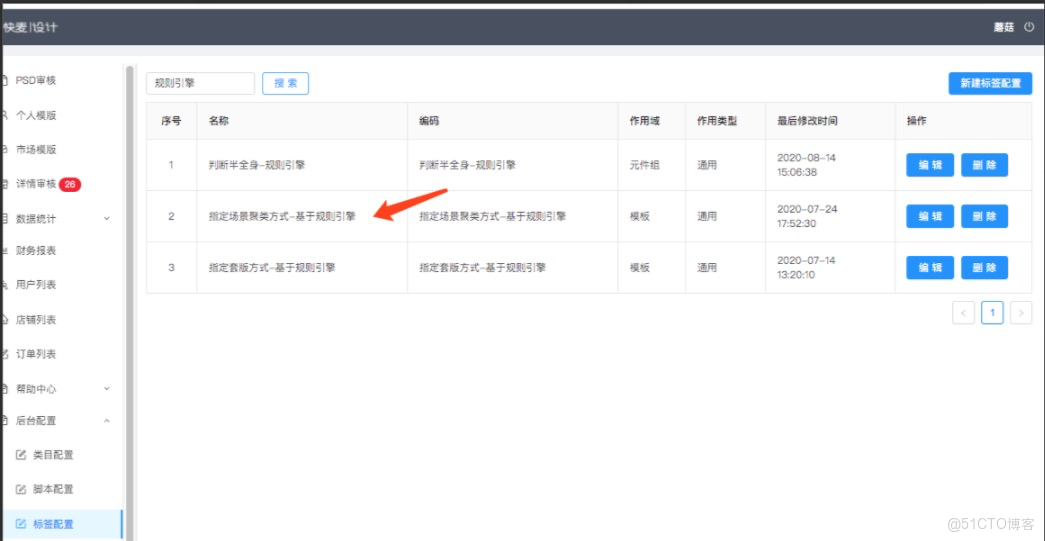Click timestamp 2020-08-14 15:06:38
Screen dimensions: 1045x541
tap(806, 165)
